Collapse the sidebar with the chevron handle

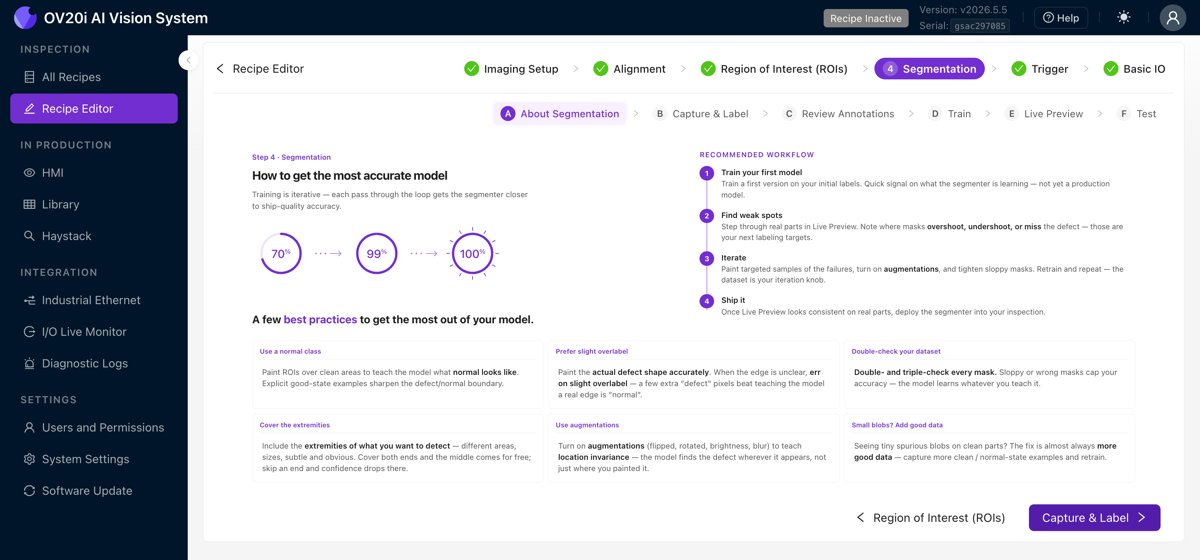[x=188, y=60]
